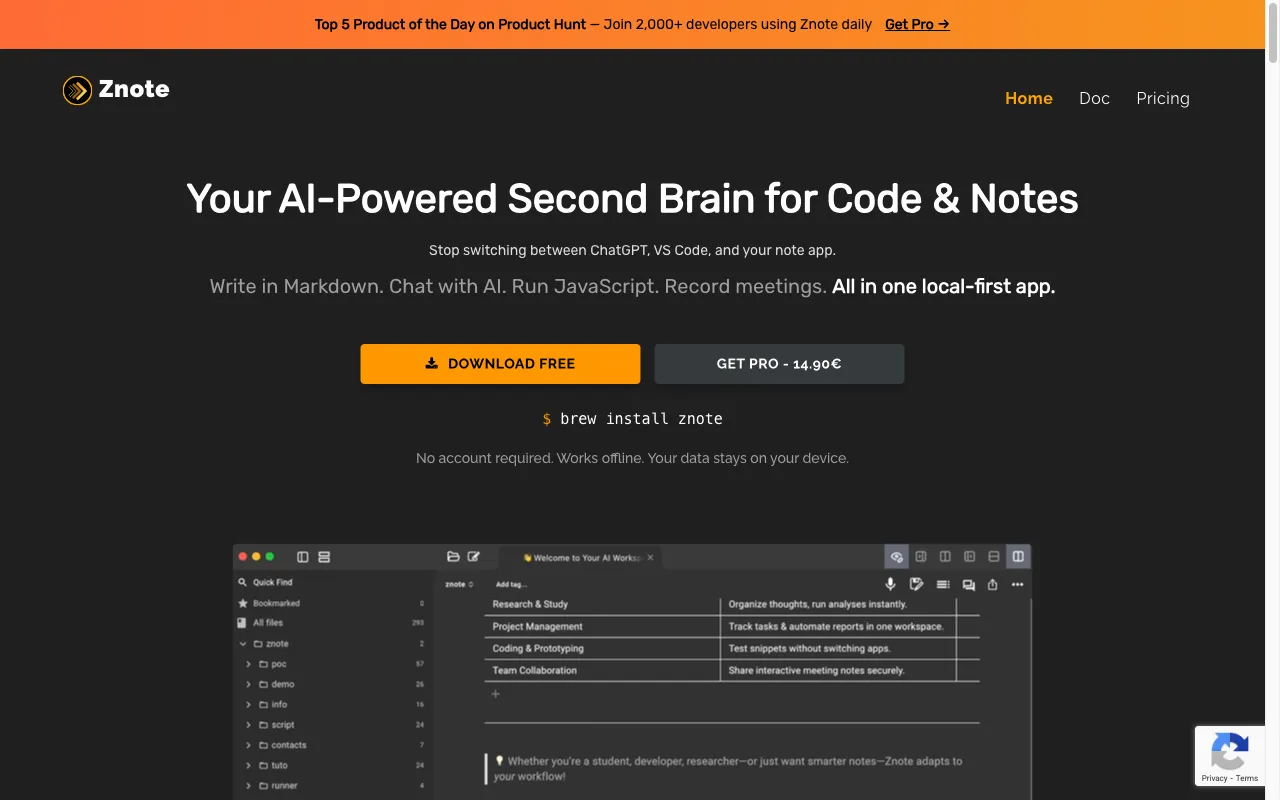Click the star icon next to Bookmarked
The height and width of the screenshot is (800, 1280).
click(x=242, y=603)
